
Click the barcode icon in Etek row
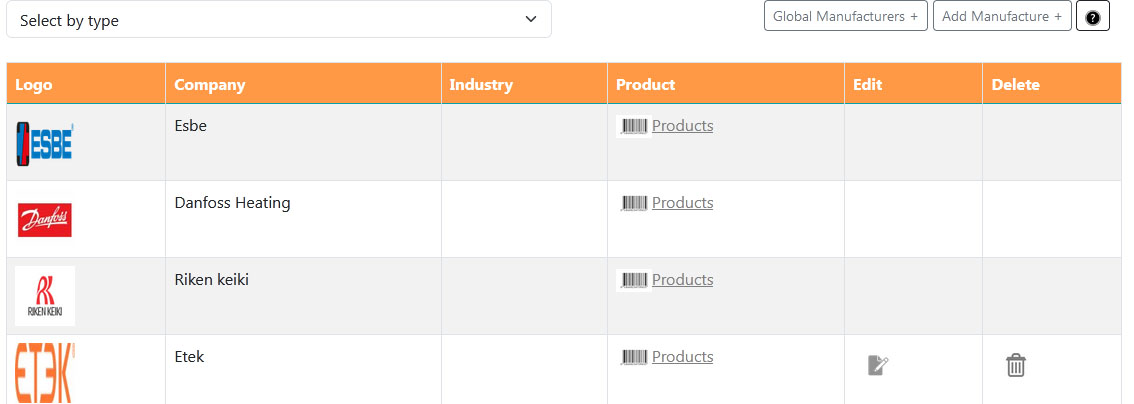[634, 357]
